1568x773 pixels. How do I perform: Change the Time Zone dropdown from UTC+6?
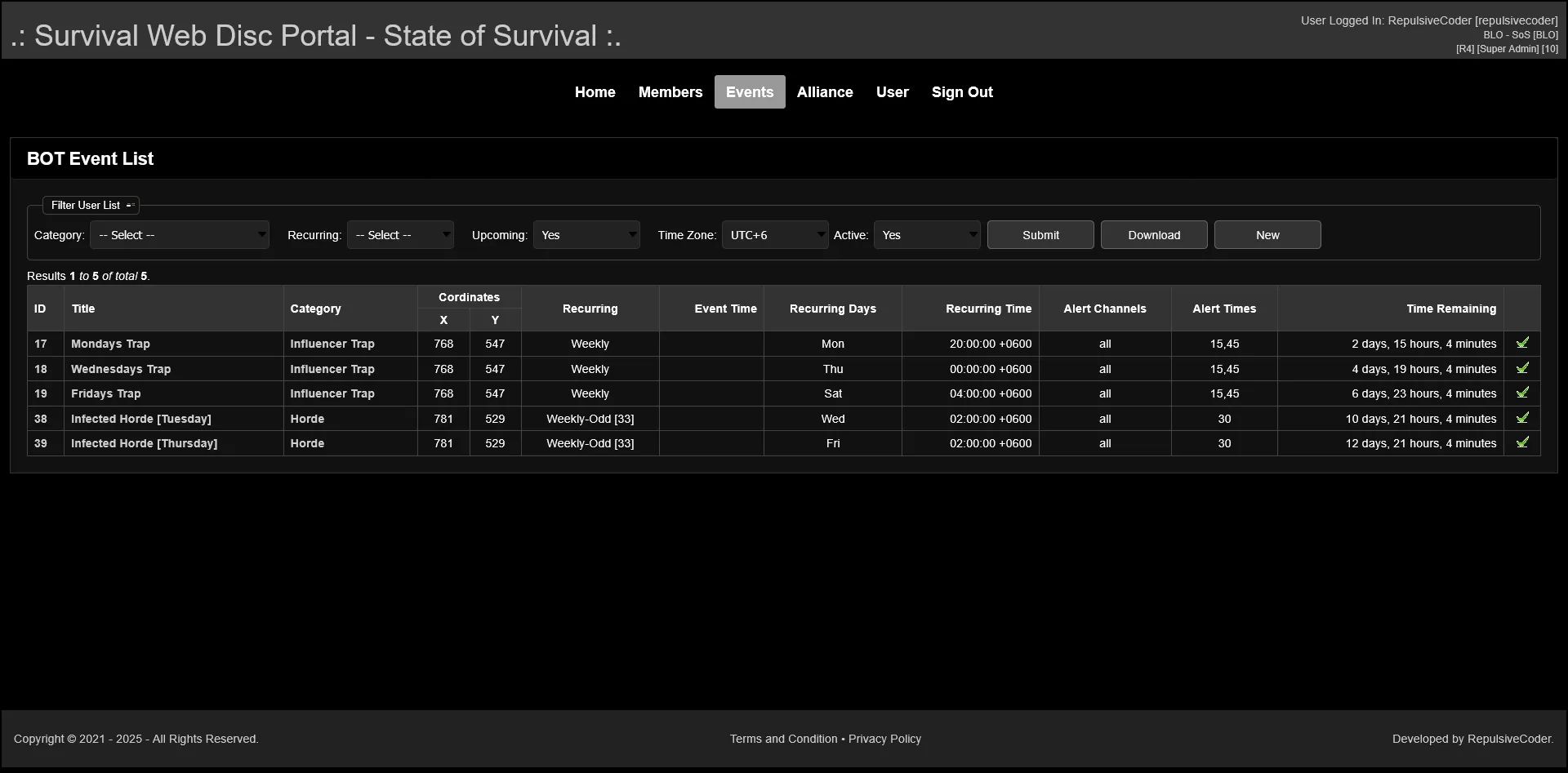774,235
